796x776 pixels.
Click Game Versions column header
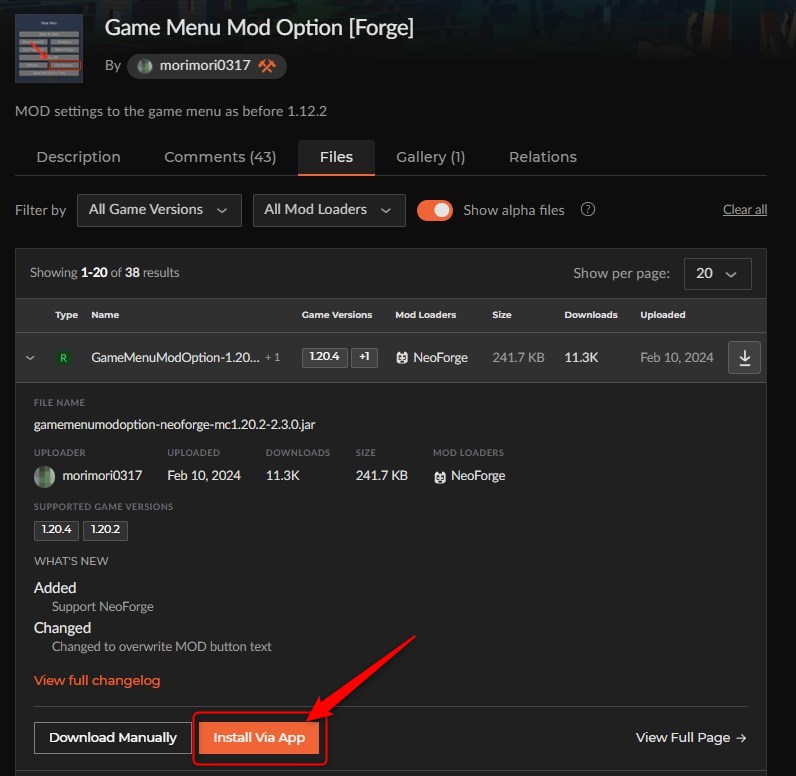pyautogui.click(x=337, y=315)
